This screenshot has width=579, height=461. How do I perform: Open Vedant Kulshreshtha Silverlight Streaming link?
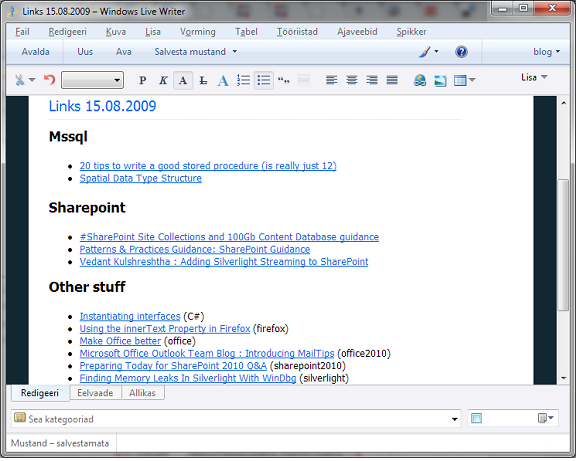point(224,262)
